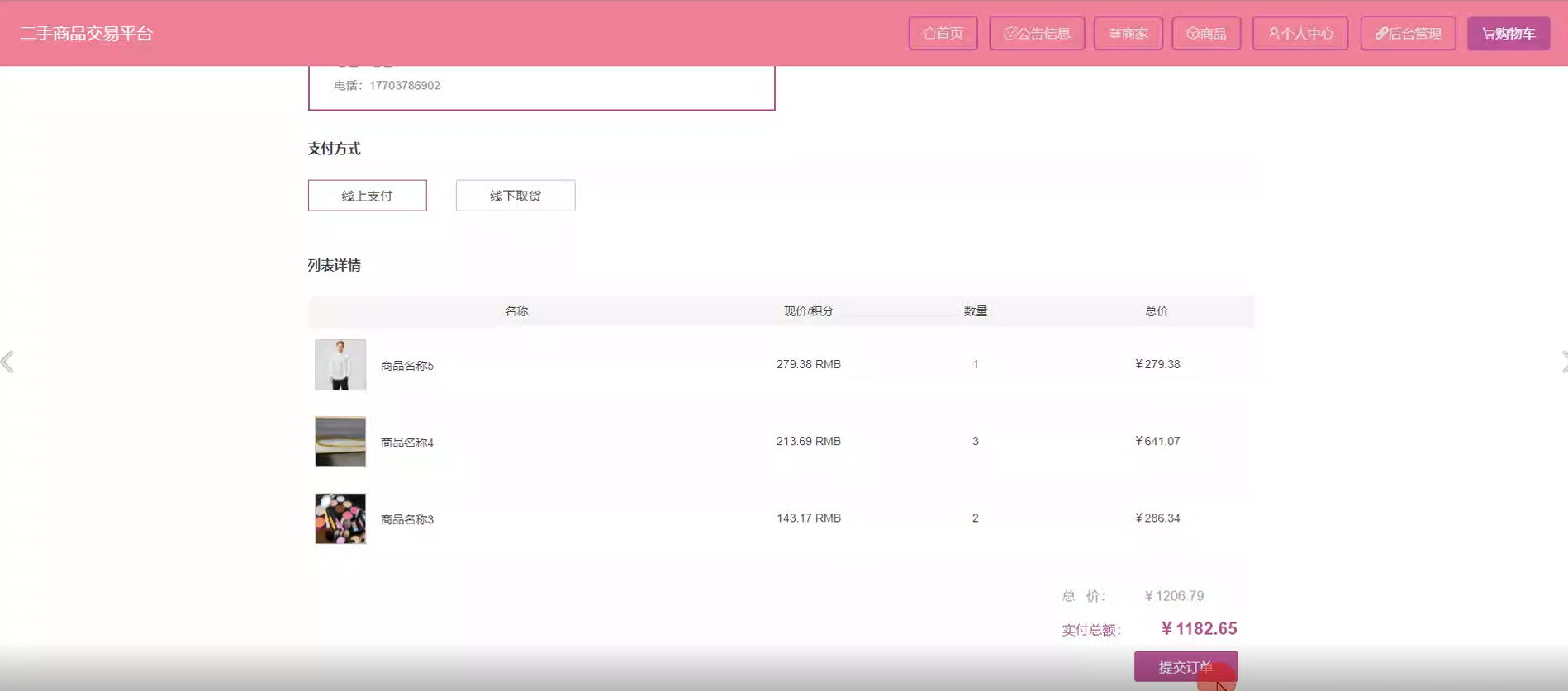Click the 列表详情 section heading
The height and width of the screenshot is (691, 1568).
tap(334, 265)
